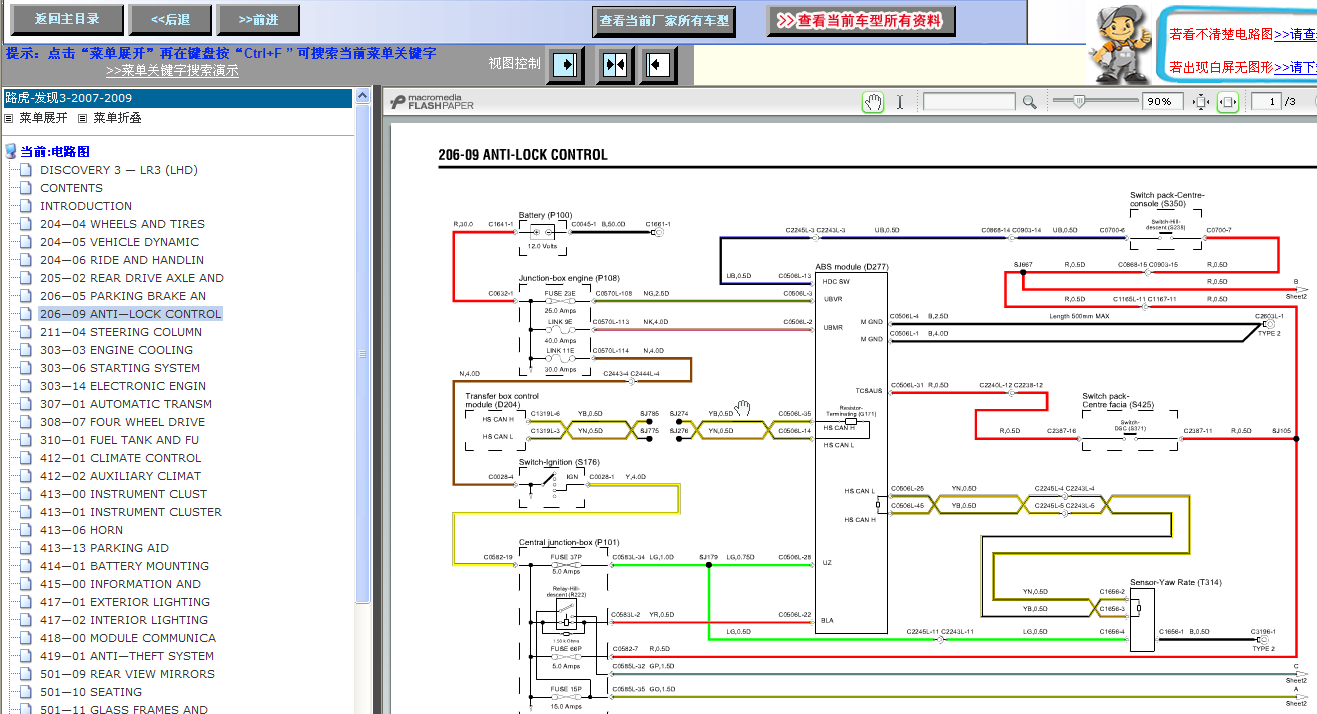The image size is (1317, 714).
Task: Click the Macromedia FlashPaper logo
Action: point(431,101)
